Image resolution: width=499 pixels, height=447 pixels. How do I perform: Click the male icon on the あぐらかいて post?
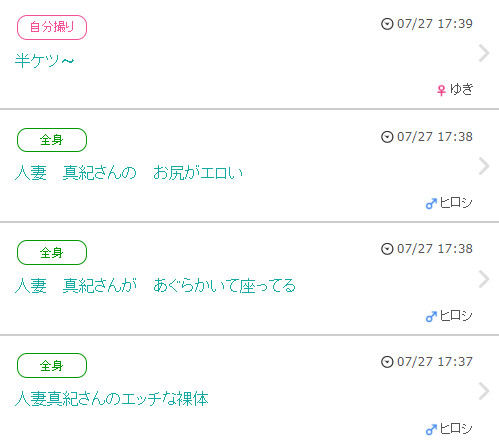(431, 316)
